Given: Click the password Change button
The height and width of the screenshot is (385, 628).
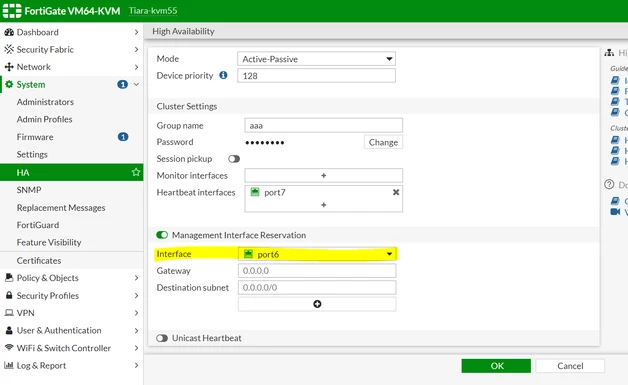Looking at the screenshot, I should [x=383, y=142].
